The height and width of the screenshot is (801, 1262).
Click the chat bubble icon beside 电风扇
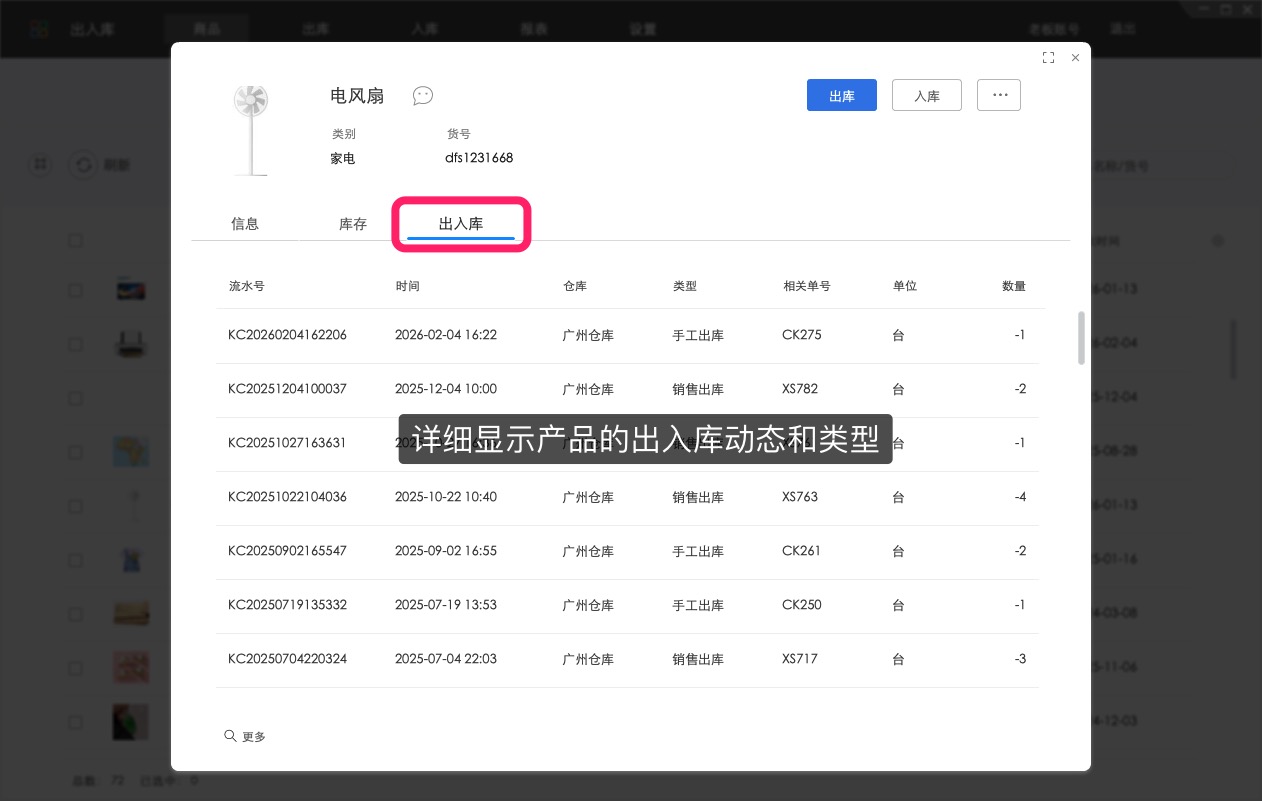tap(422, 96)
